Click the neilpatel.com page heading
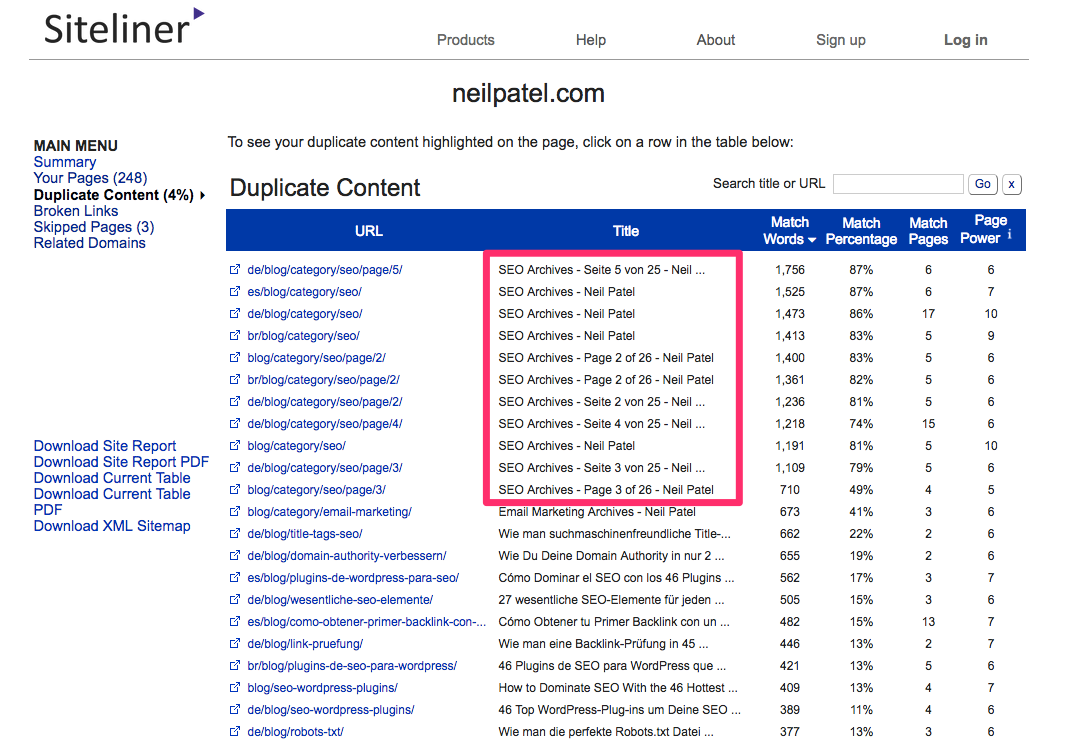 pyautogui.click(x=529, y=94)
